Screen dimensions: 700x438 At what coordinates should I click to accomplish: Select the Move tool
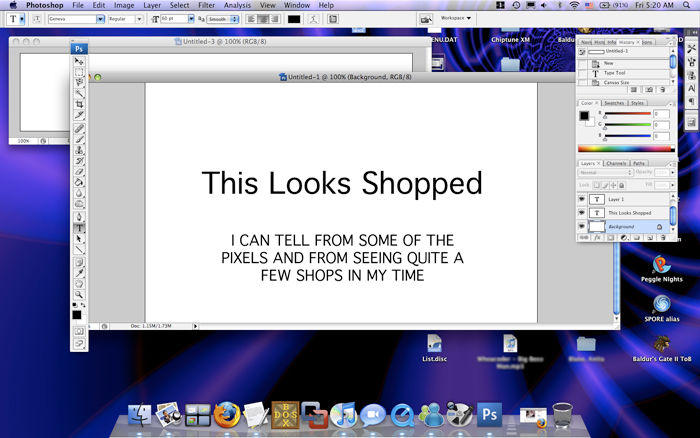pyautogui.click(x=79, y=61)
